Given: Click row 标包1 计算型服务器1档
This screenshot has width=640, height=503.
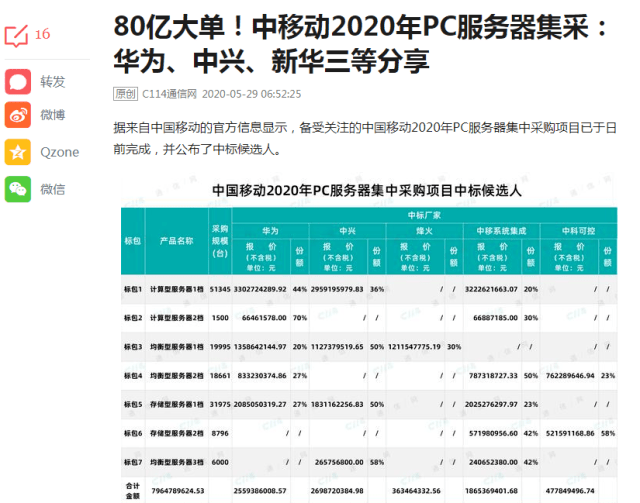Looking at the screenshot, I should [x=369, y=289].
